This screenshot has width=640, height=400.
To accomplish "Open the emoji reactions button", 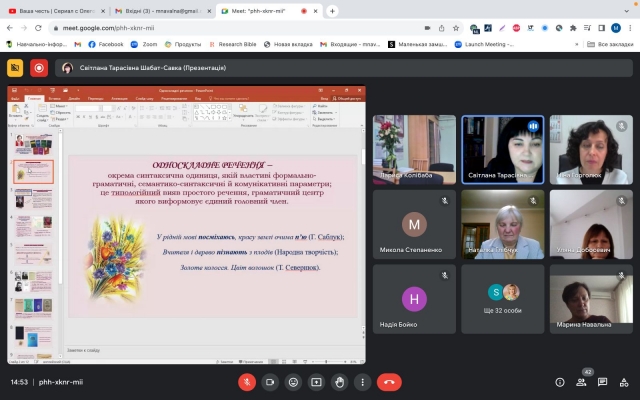I will pos(293,382).
